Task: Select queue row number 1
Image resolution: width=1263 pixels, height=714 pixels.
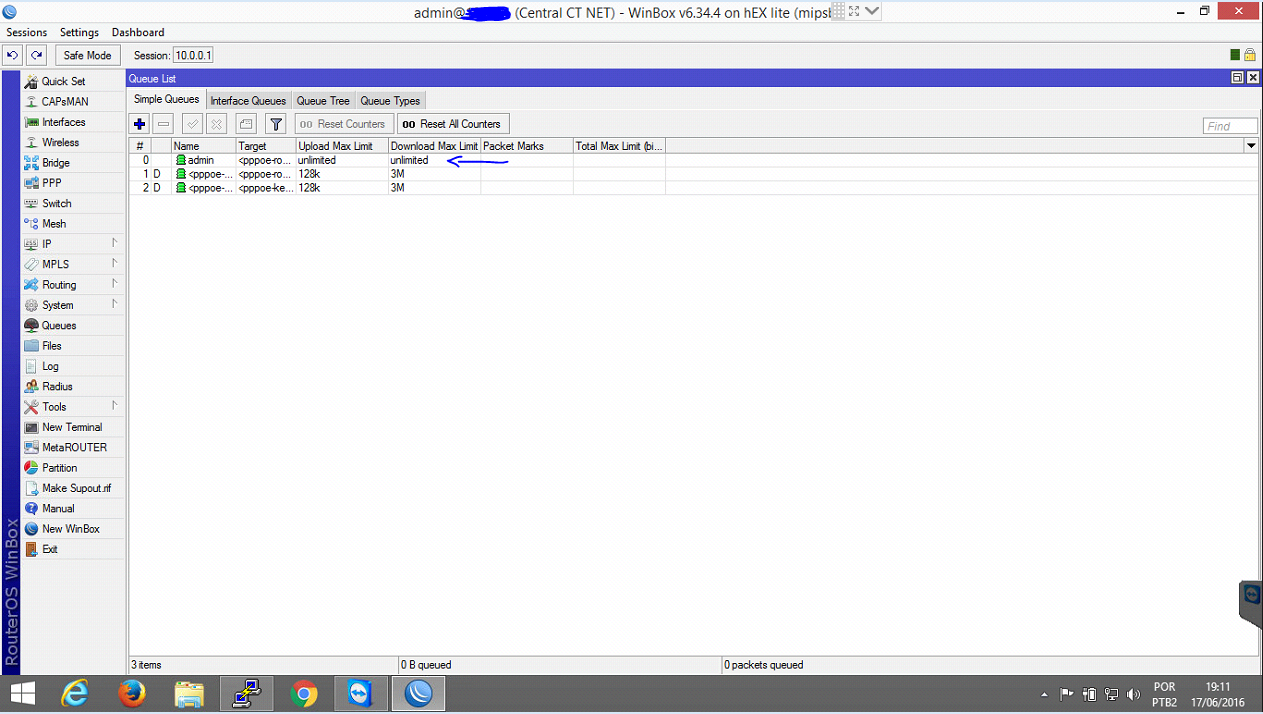Action: [x=693, y=174]
